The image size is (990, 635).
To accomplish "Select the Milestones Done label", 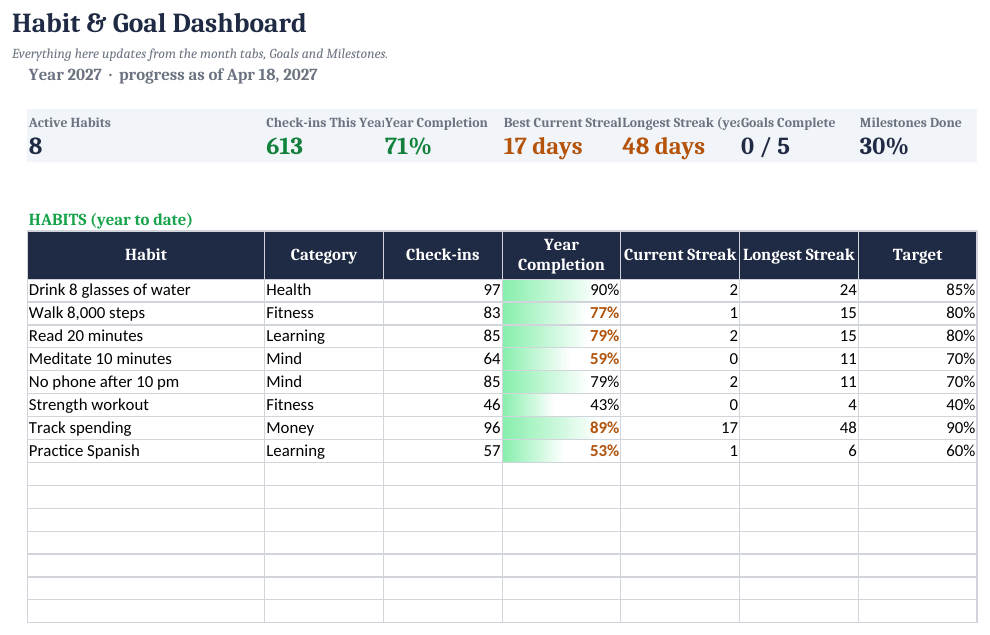I will tap(910, 122).
